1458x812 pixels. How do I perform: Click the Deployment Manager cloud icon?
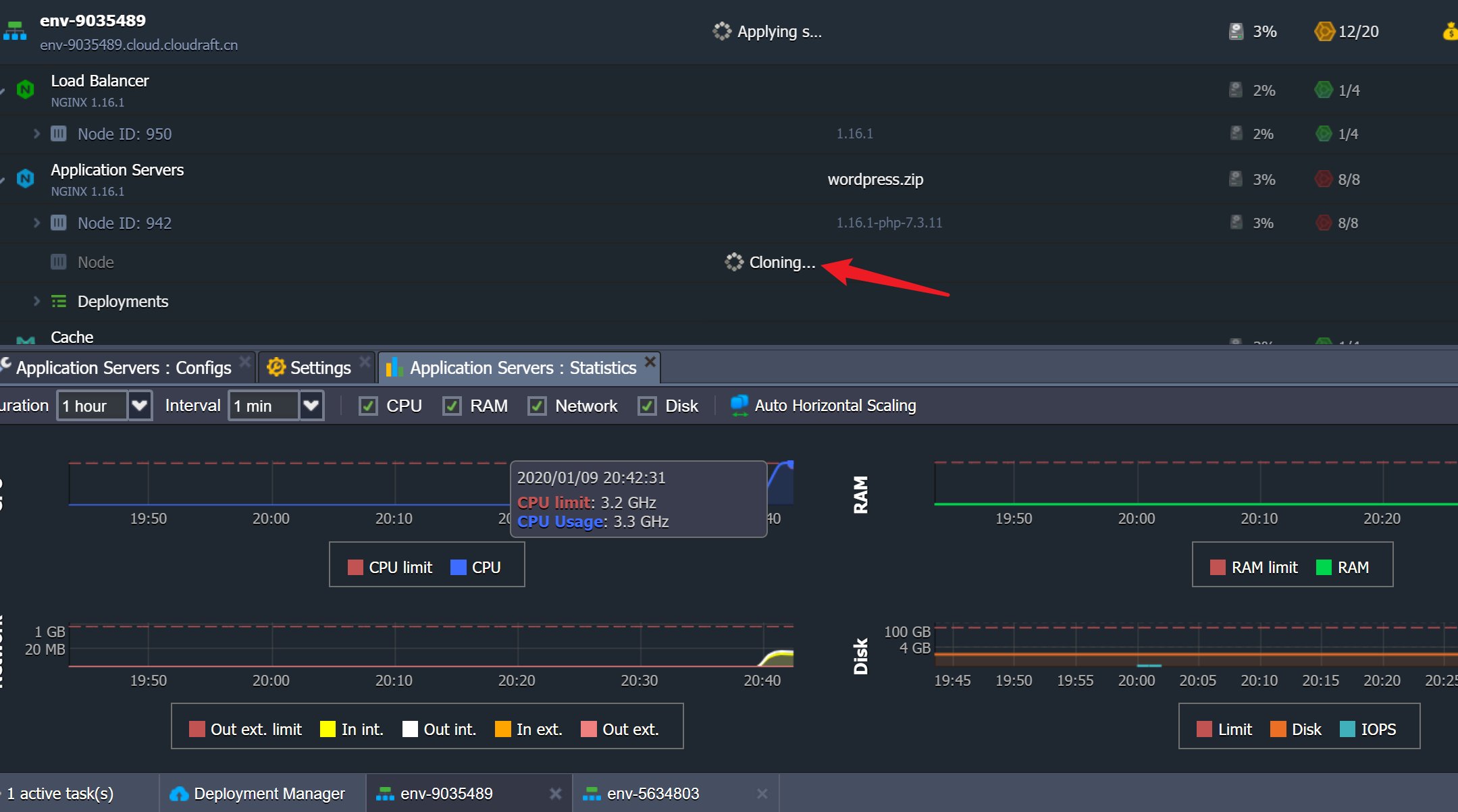pos(179,794)
